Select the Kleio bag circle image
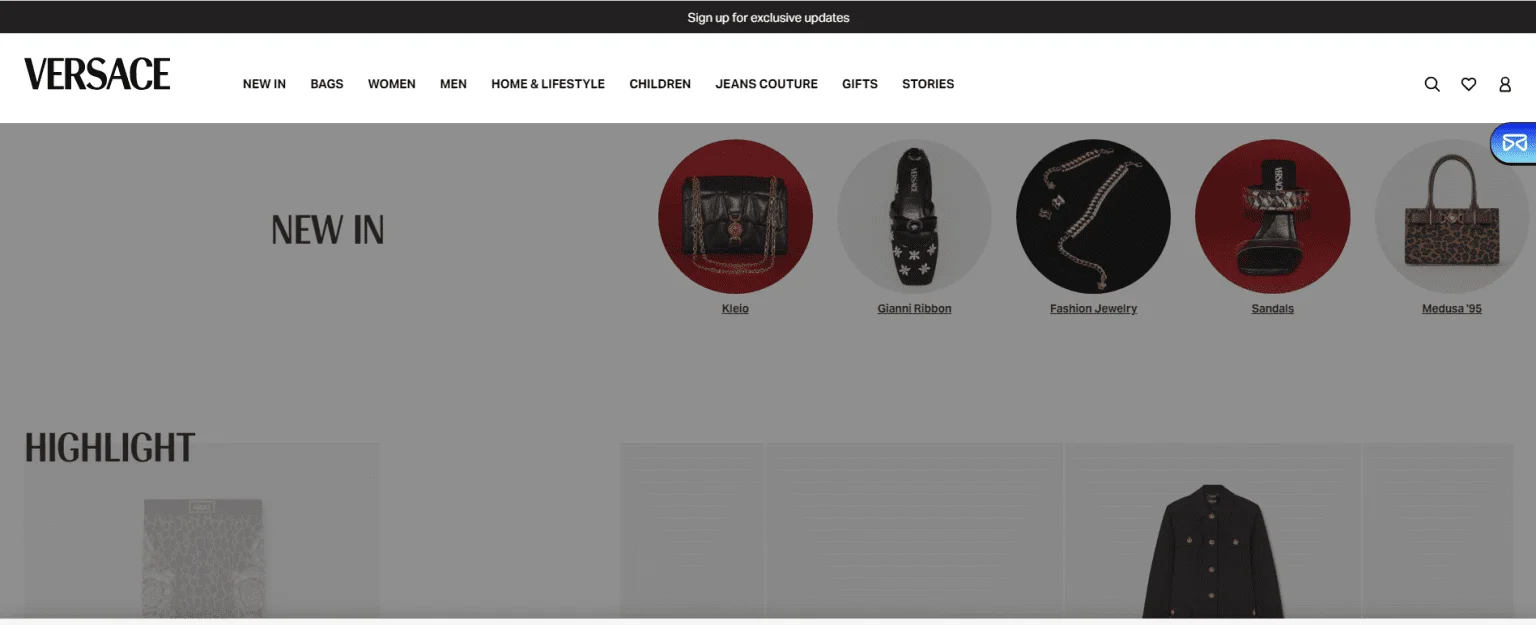This screenshot has height=625, width=1536. click(x=735, y=216)
